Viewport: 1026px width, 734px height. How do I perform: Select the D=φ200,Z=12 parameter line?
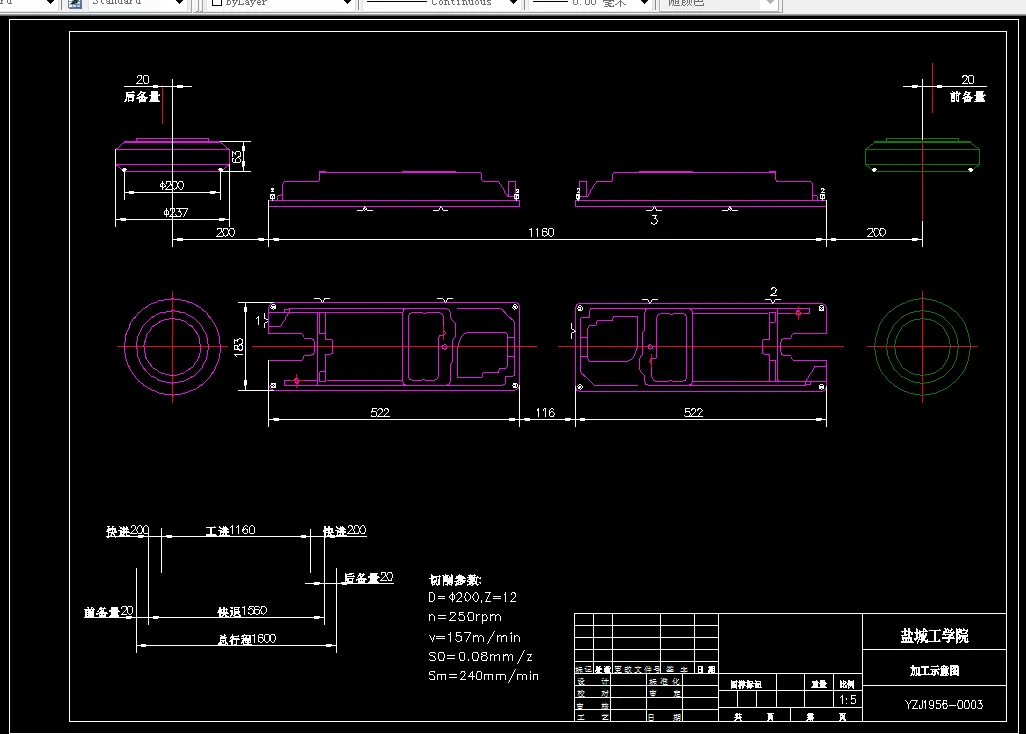click(x=472, y=597)
